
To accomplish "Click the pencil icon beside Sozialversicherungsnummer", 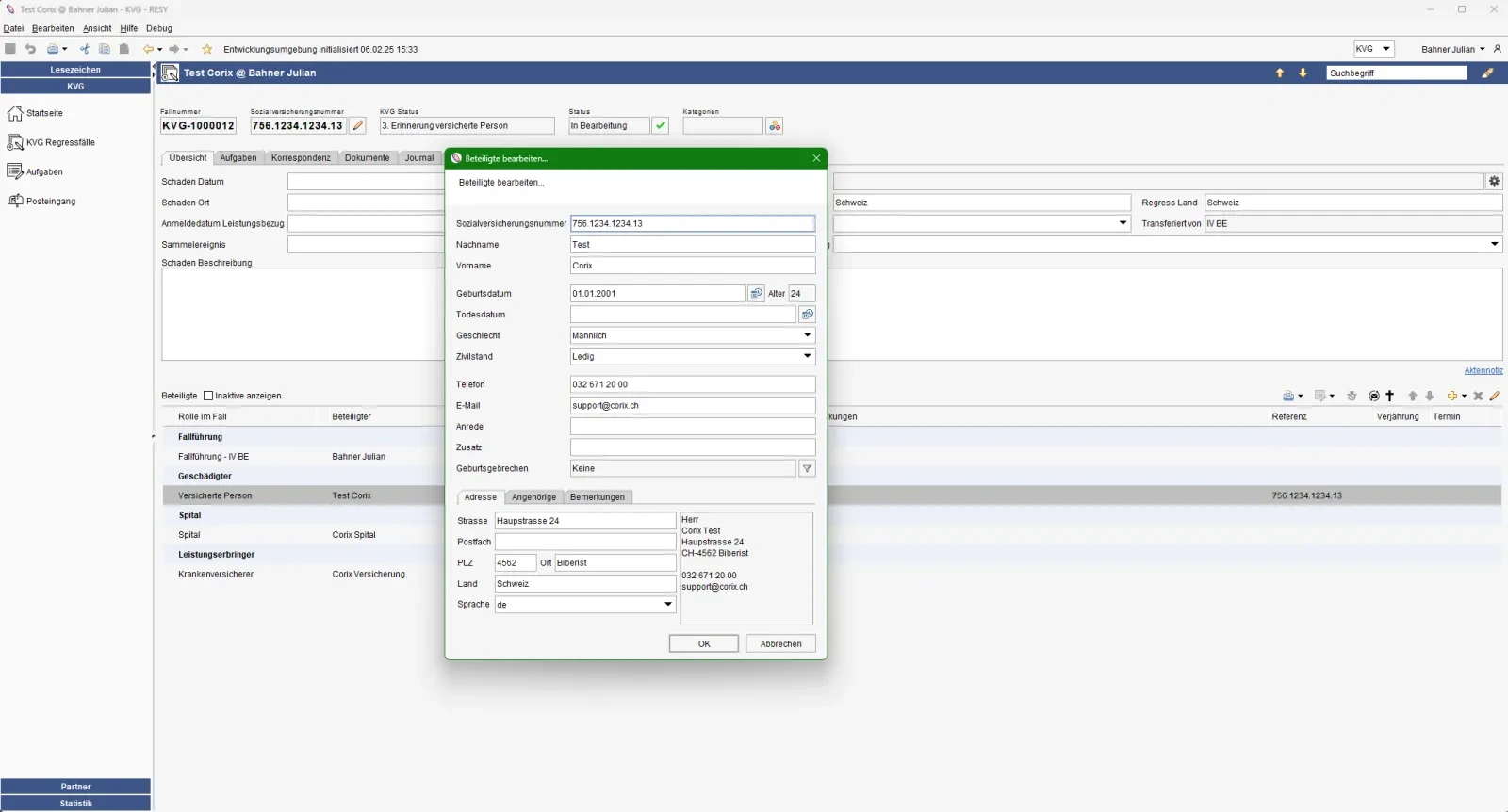I will pos(358,126).
